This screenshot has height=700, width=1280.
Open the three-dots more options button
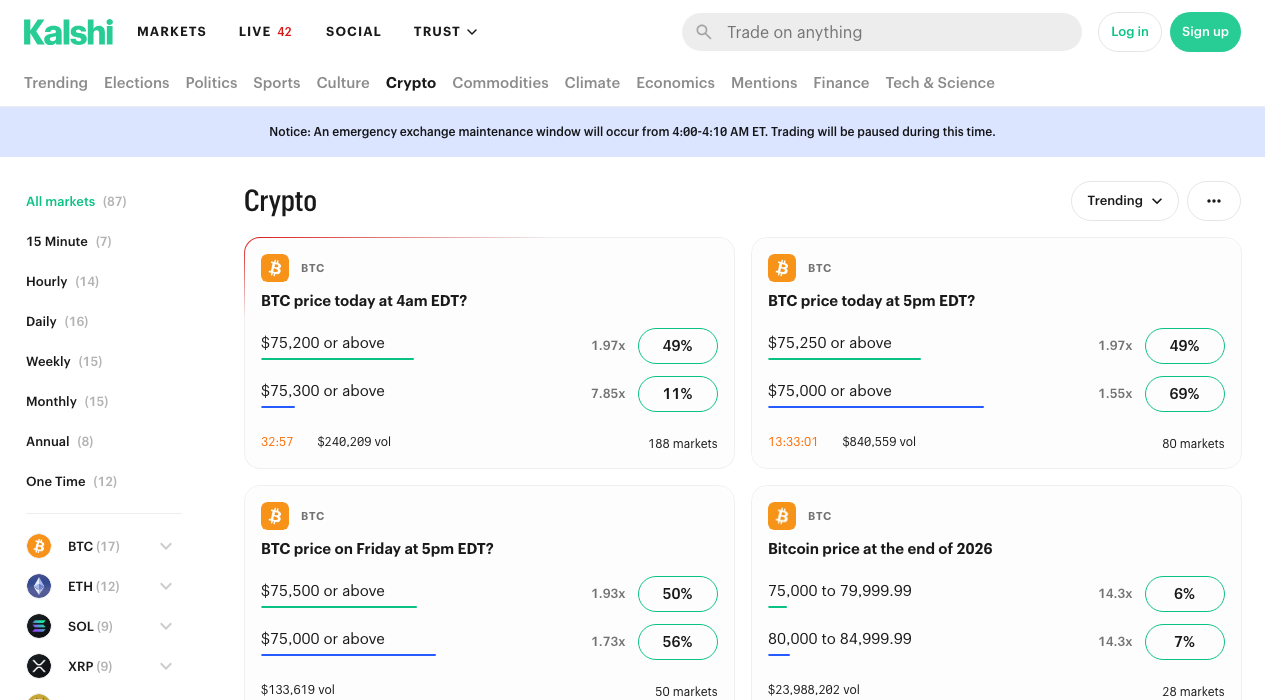click(1214, 201)
